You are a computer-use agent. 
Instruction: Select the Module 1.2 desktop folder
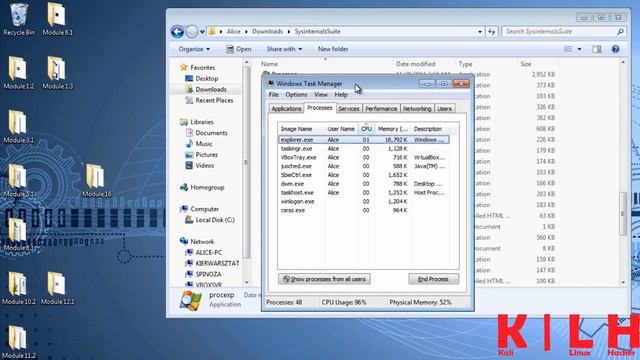[x=19, y=73]
